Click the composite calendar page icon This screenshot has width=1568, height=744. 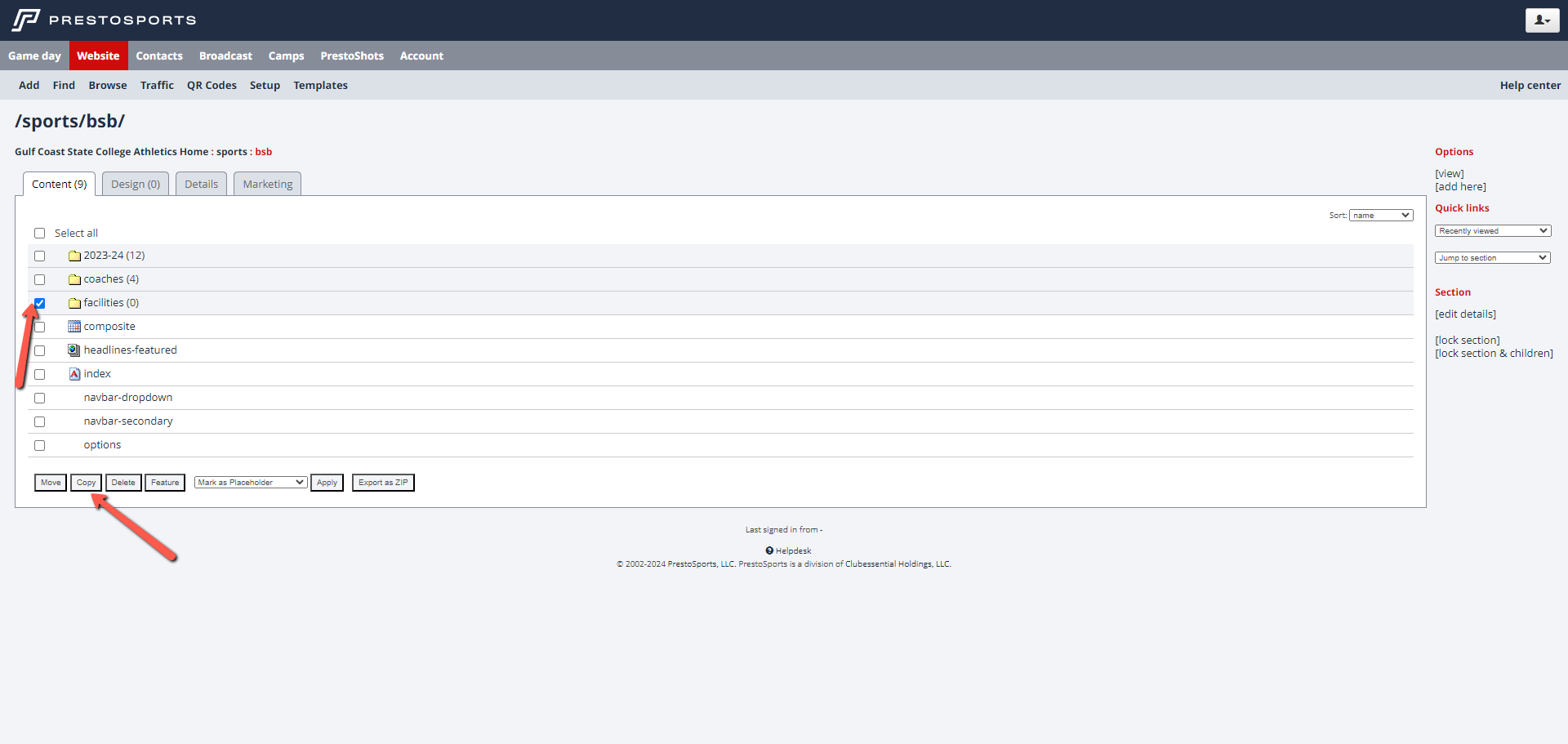pos(74,327)
